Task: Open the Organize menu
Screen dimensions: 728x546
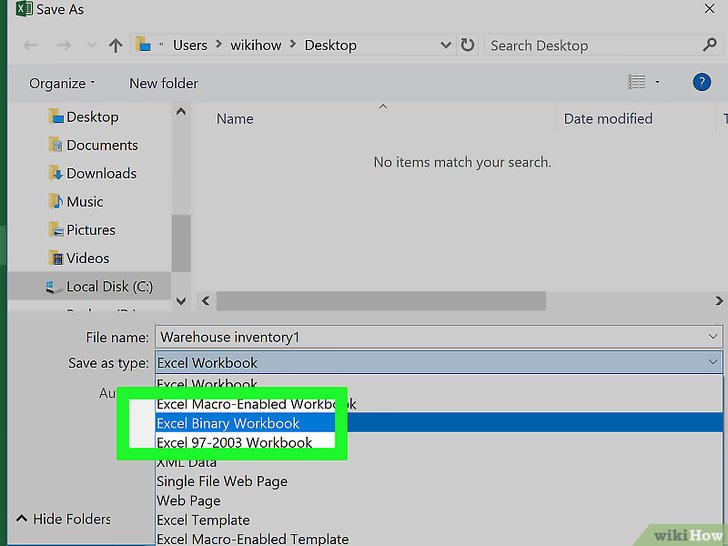Action: coord(62,83)
